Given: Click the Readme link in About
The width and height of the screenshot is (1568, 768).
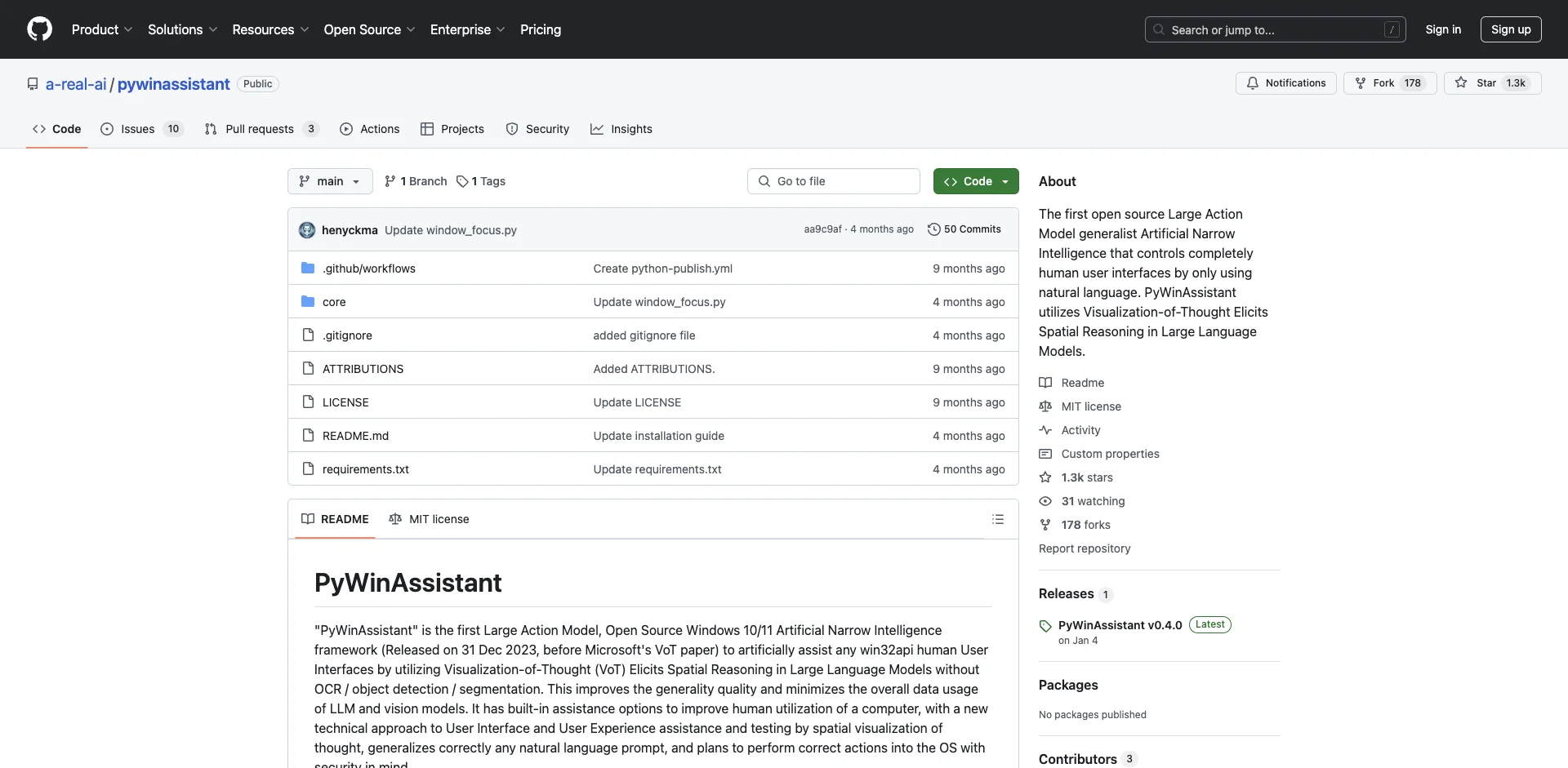Looking at the screenshot, I should click(x=1071, y=383).
